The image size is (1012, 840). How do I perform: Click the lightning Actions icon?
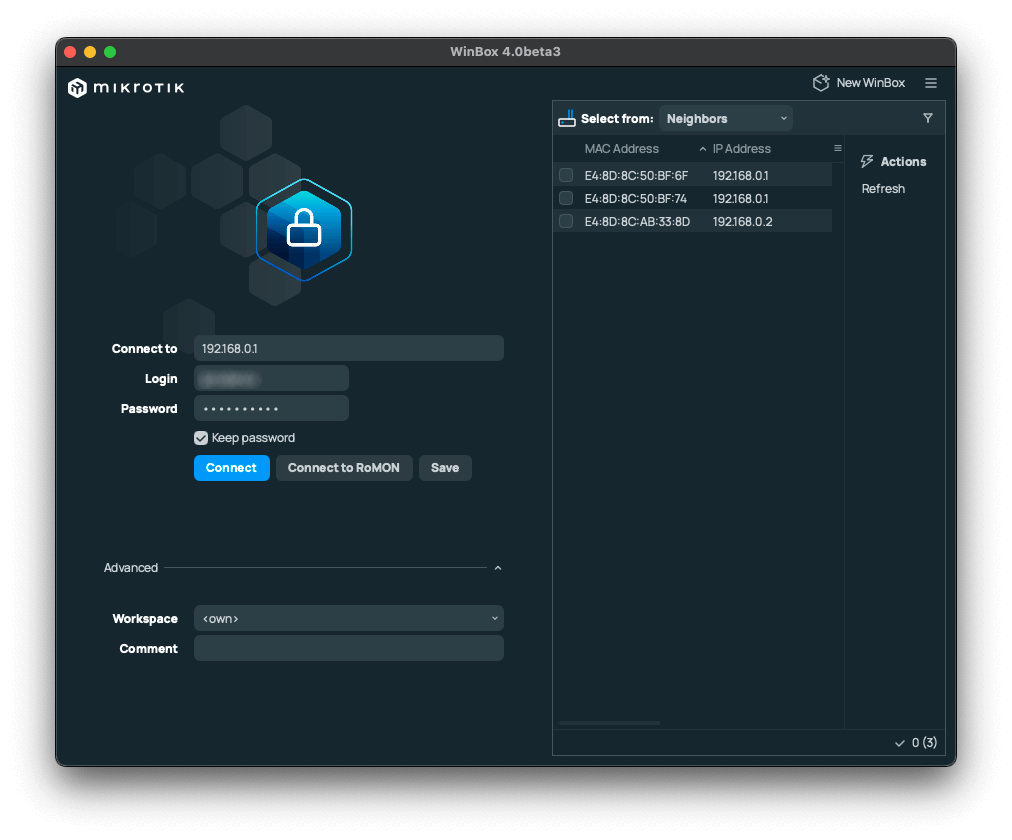[x=867, y=161]
